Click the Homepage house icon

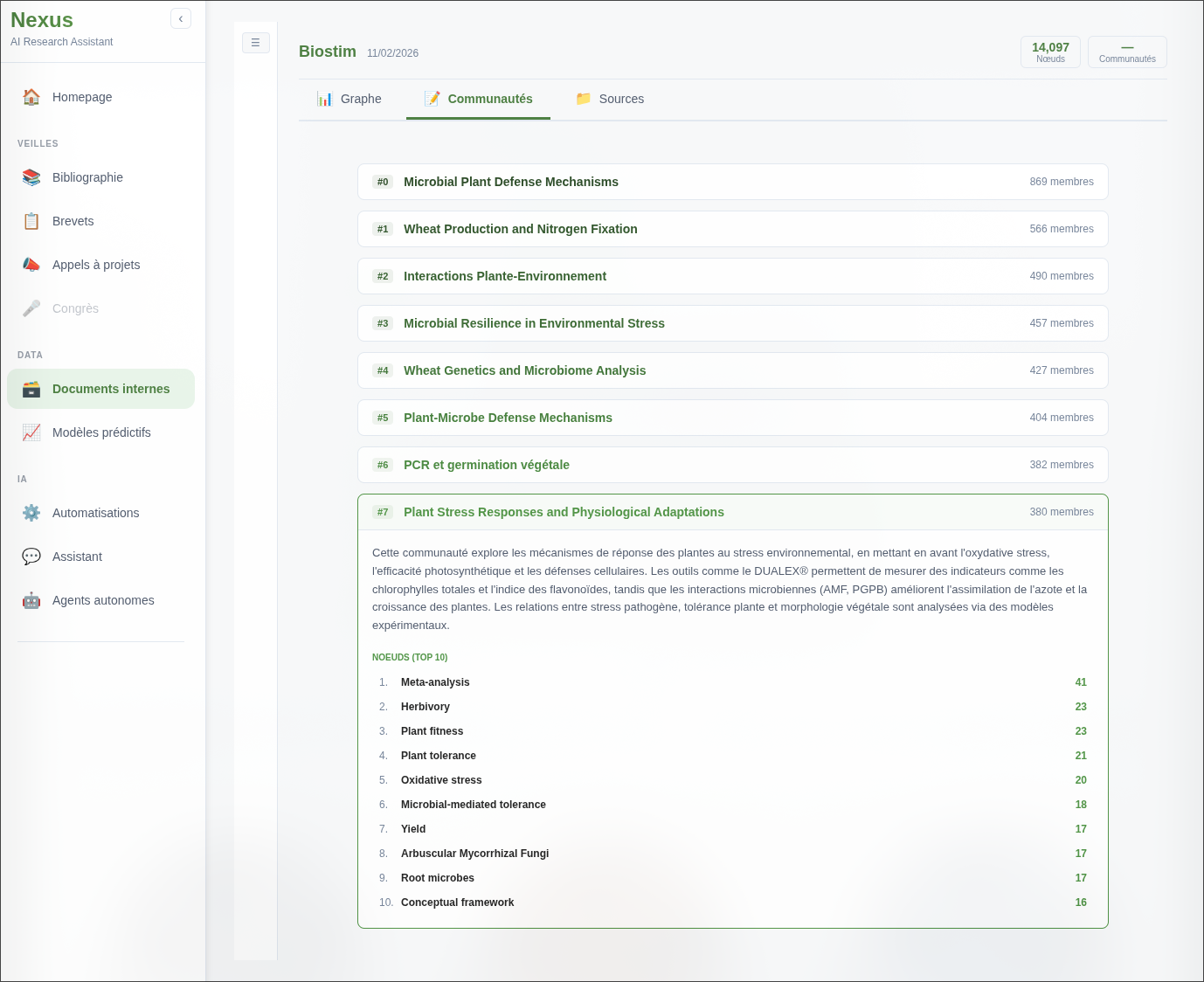[31, 97]
